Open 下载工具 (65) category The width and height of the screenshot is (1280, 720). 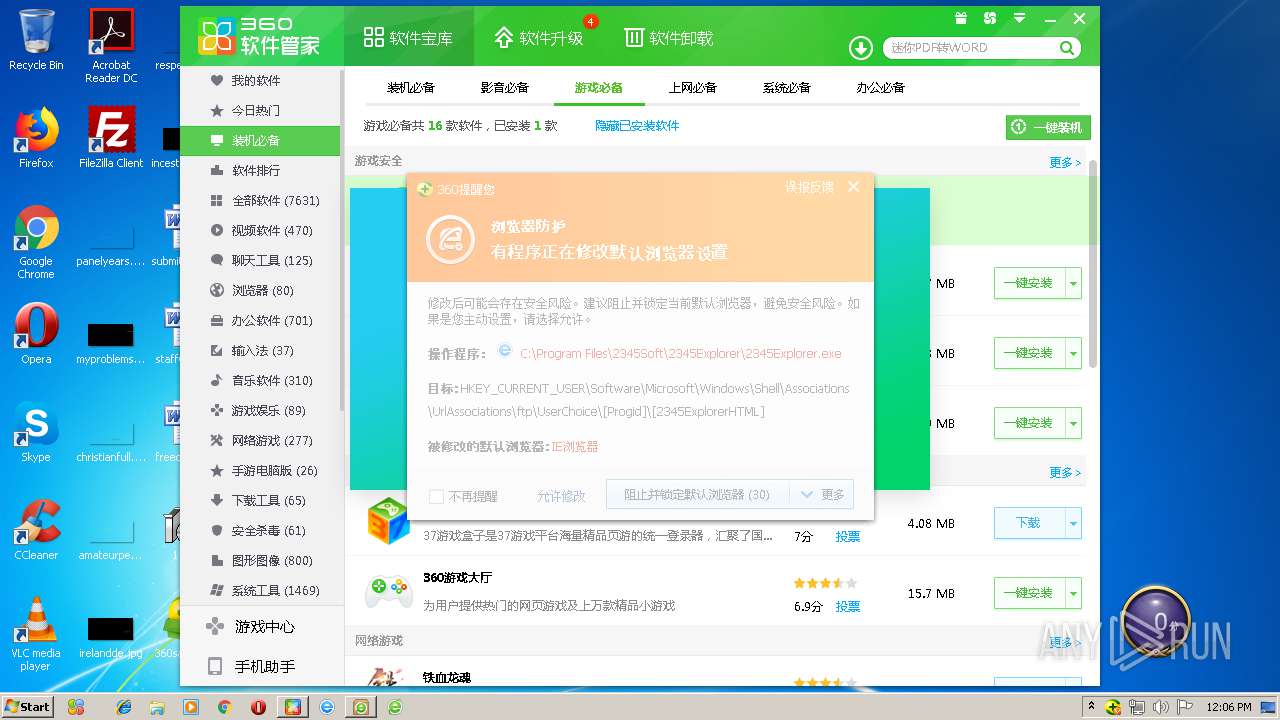(x=260, y=500)
